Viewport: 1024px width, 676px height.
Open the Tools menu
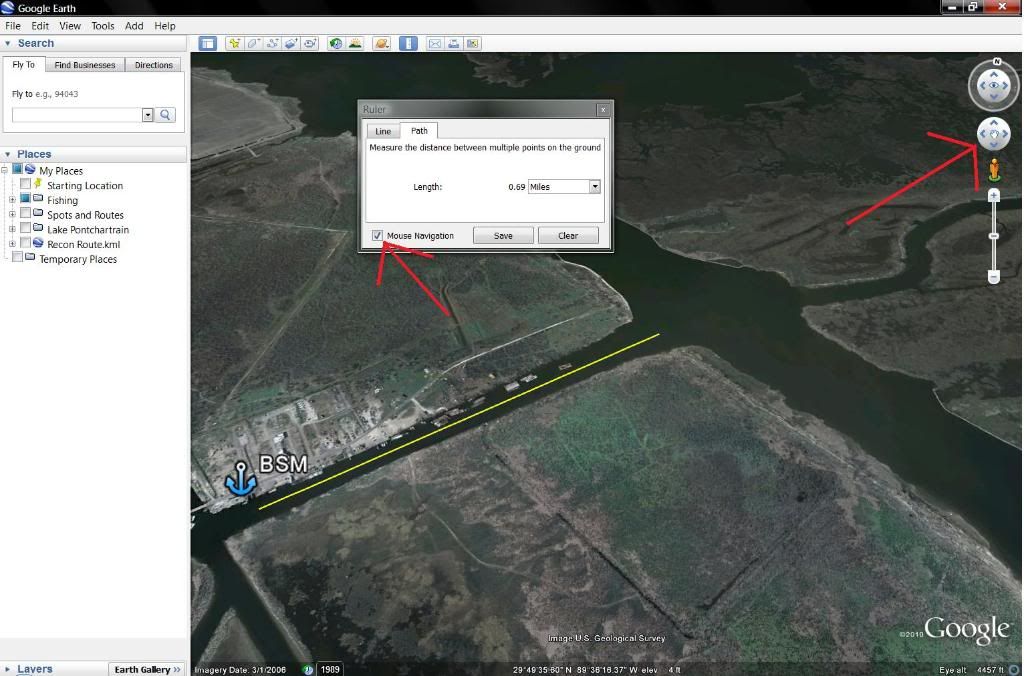coord(103,26)
